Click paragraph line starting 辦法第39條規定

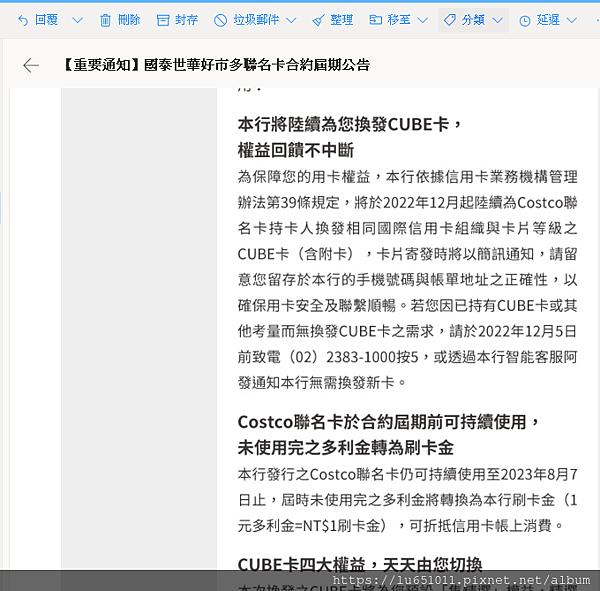pos(408,202)
